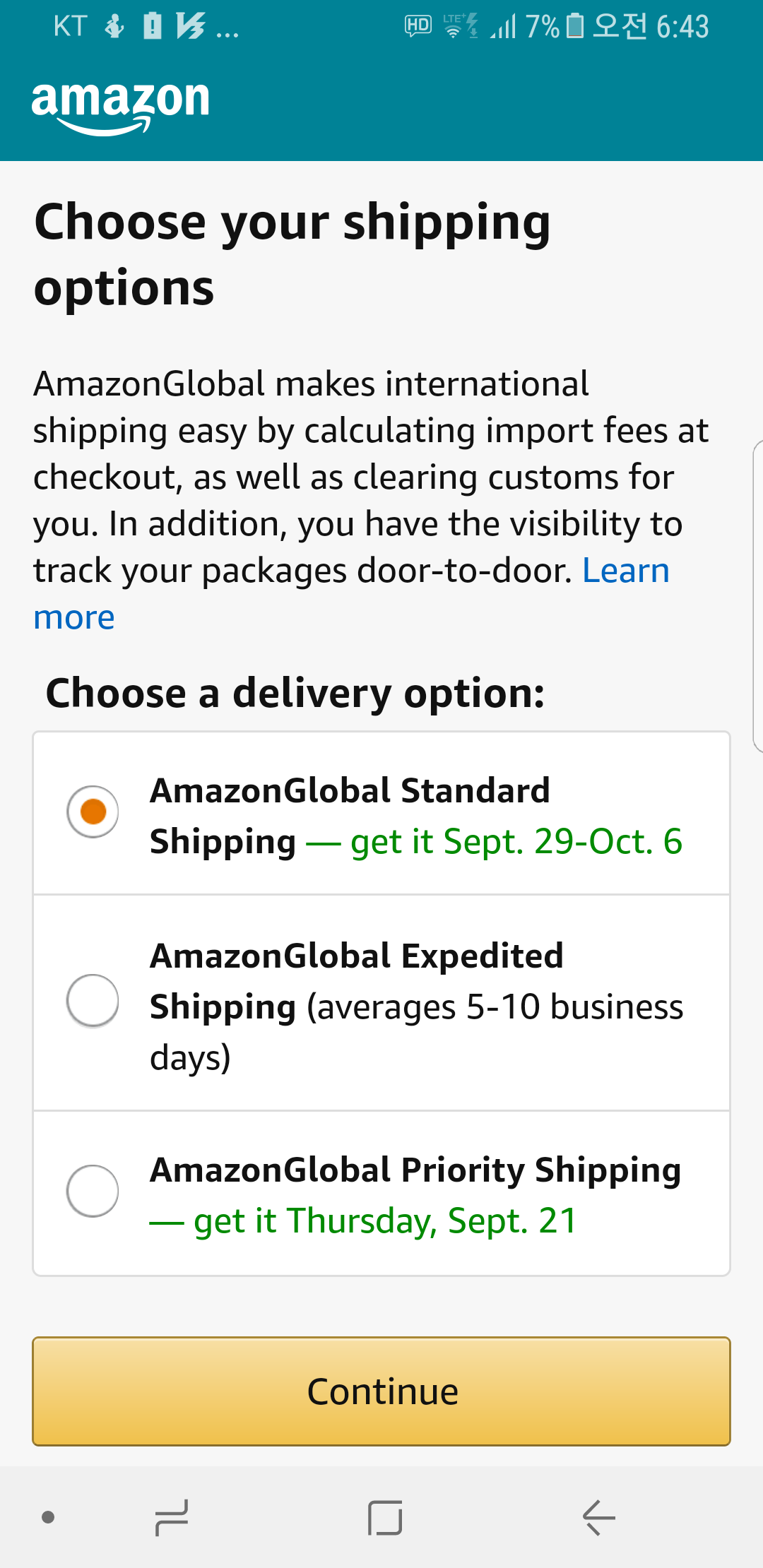
Task: Open recent apps navigation icon
Action: tap(172, 1517)
